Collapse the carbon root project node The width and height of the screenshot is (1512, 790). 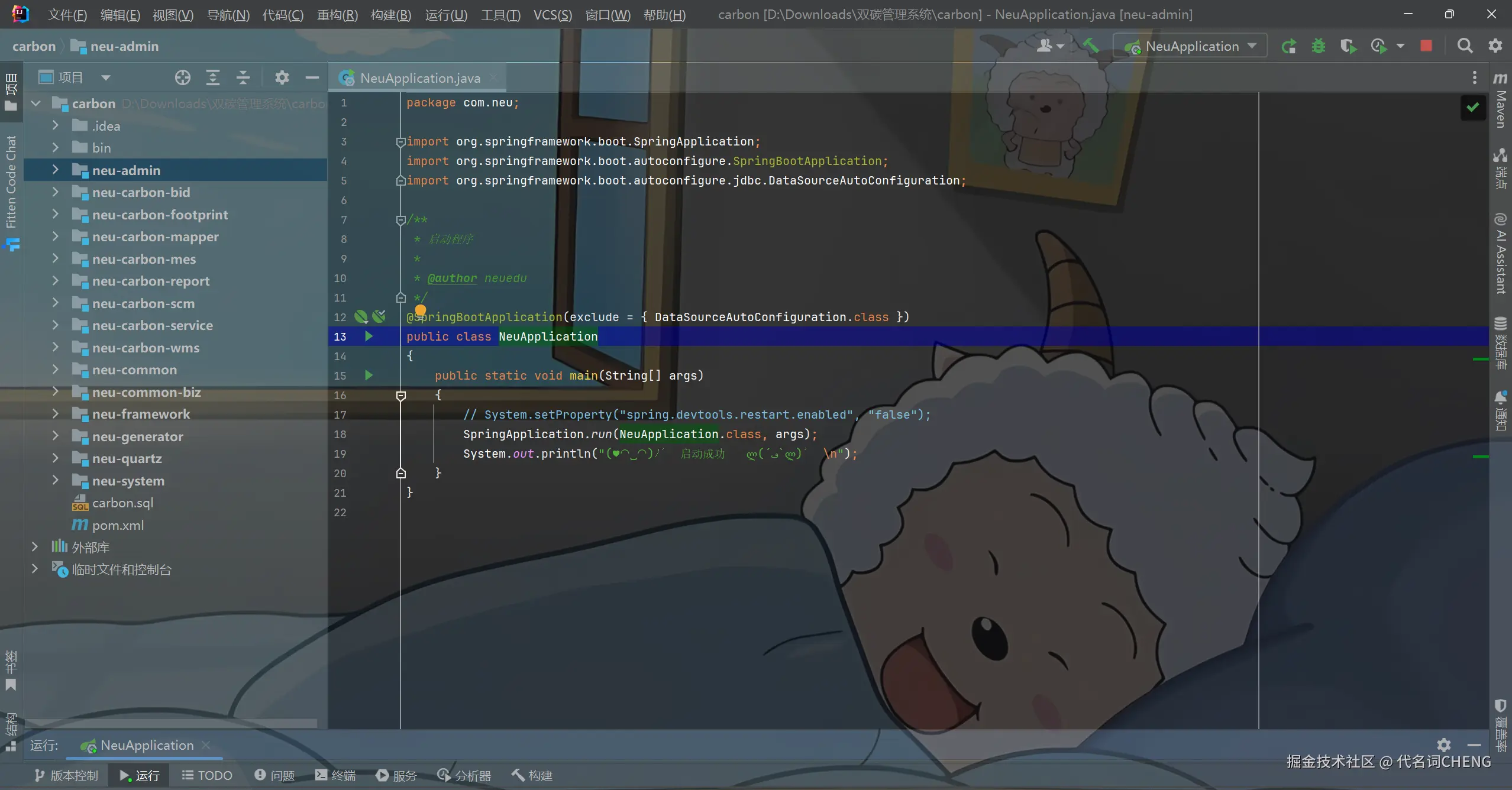coord(36,103)
